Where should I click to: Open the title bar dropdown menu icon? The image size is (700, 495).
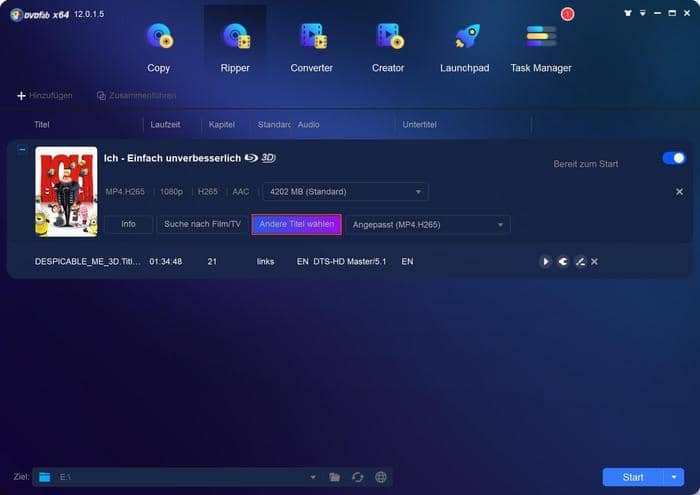(642, 13)
